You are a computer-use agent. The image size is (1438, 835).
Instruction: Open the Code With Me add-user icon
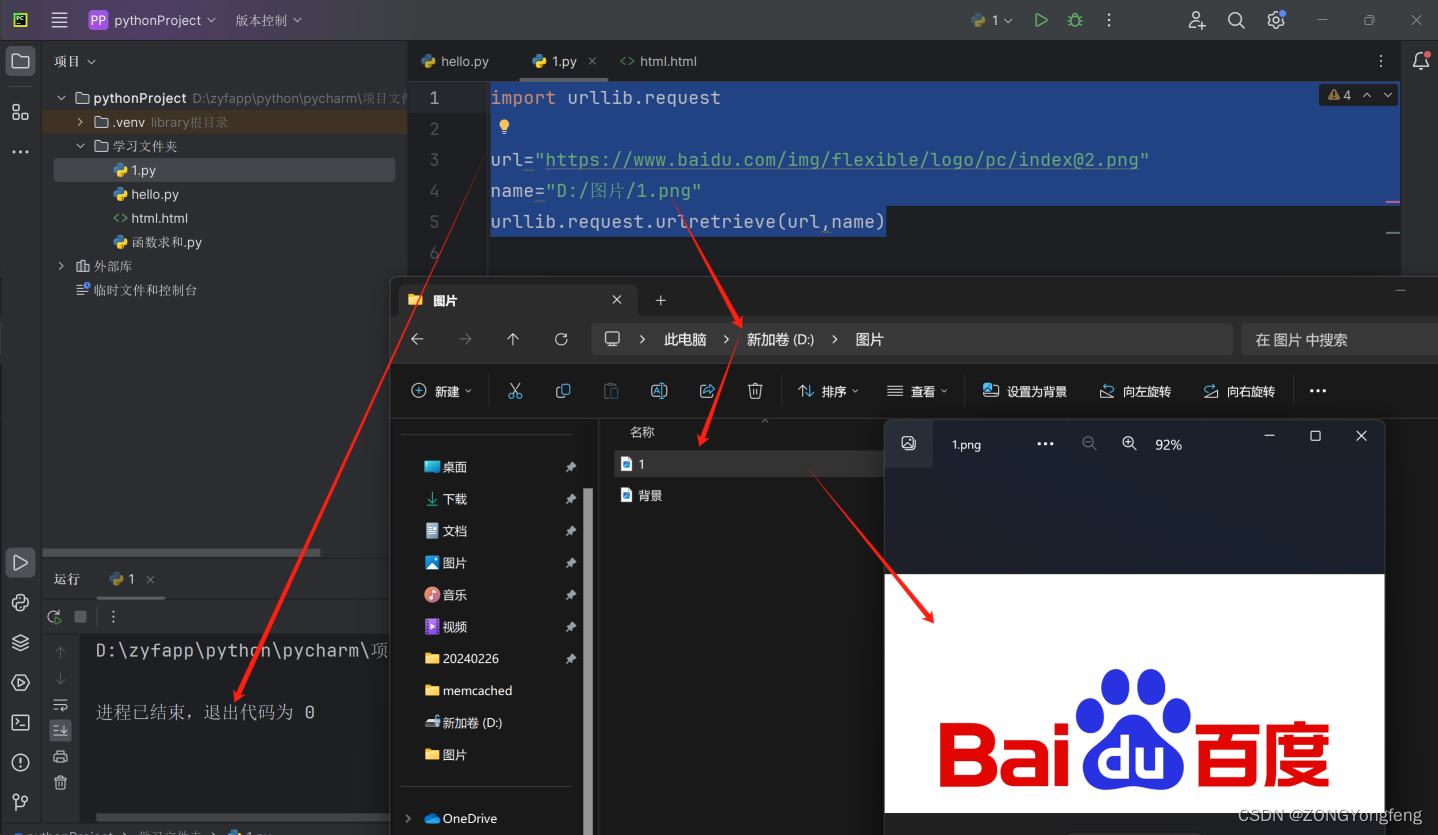pos(1196,20)
